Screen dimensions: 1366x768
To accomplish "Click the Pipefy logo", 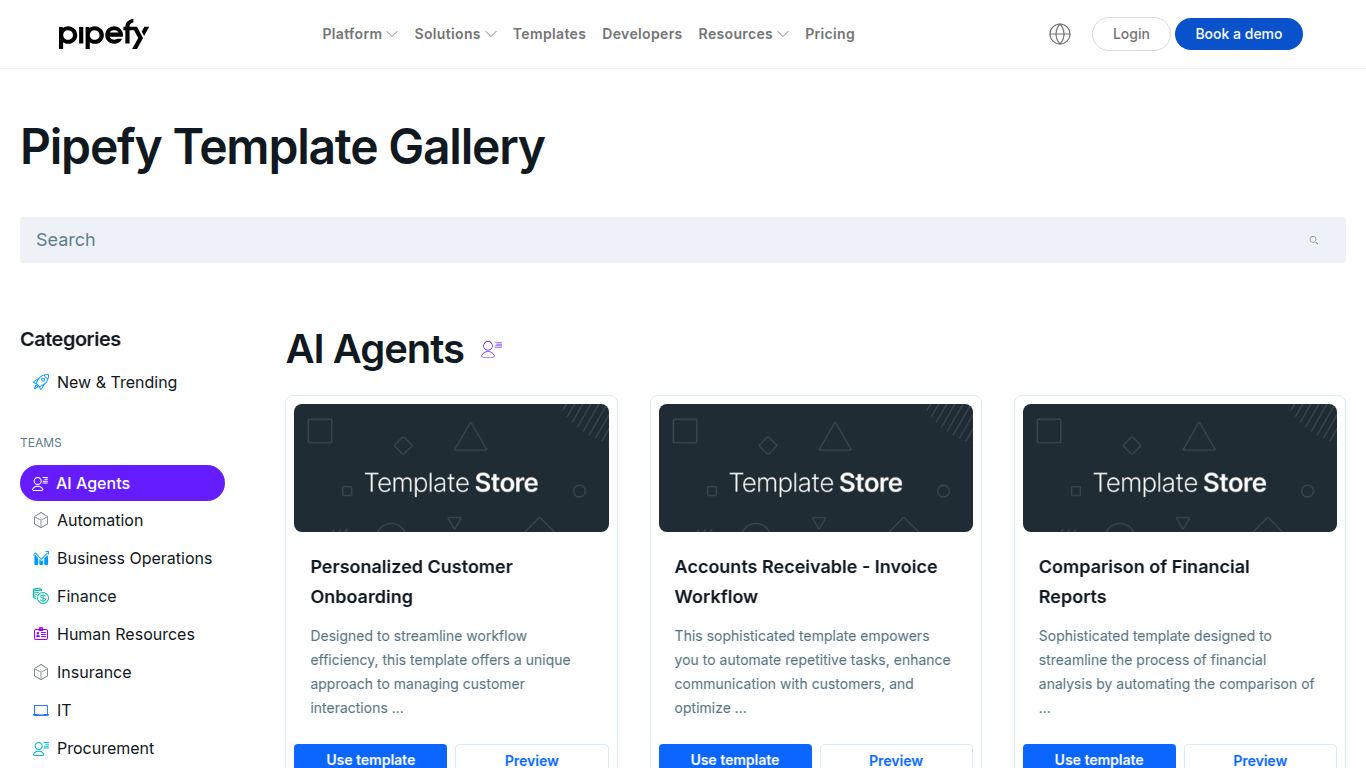I will [x=103, y=34].
